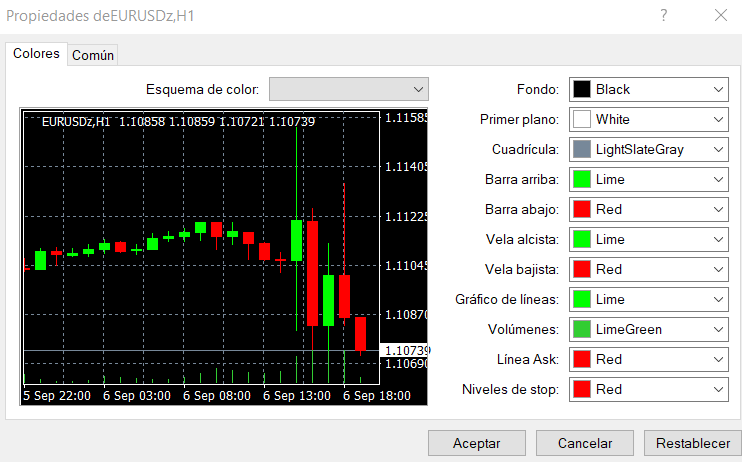This screenshot has width=742, height=462.
Task: Expand the Gráfico de líneas dropdown arrow
Action: 718,299
